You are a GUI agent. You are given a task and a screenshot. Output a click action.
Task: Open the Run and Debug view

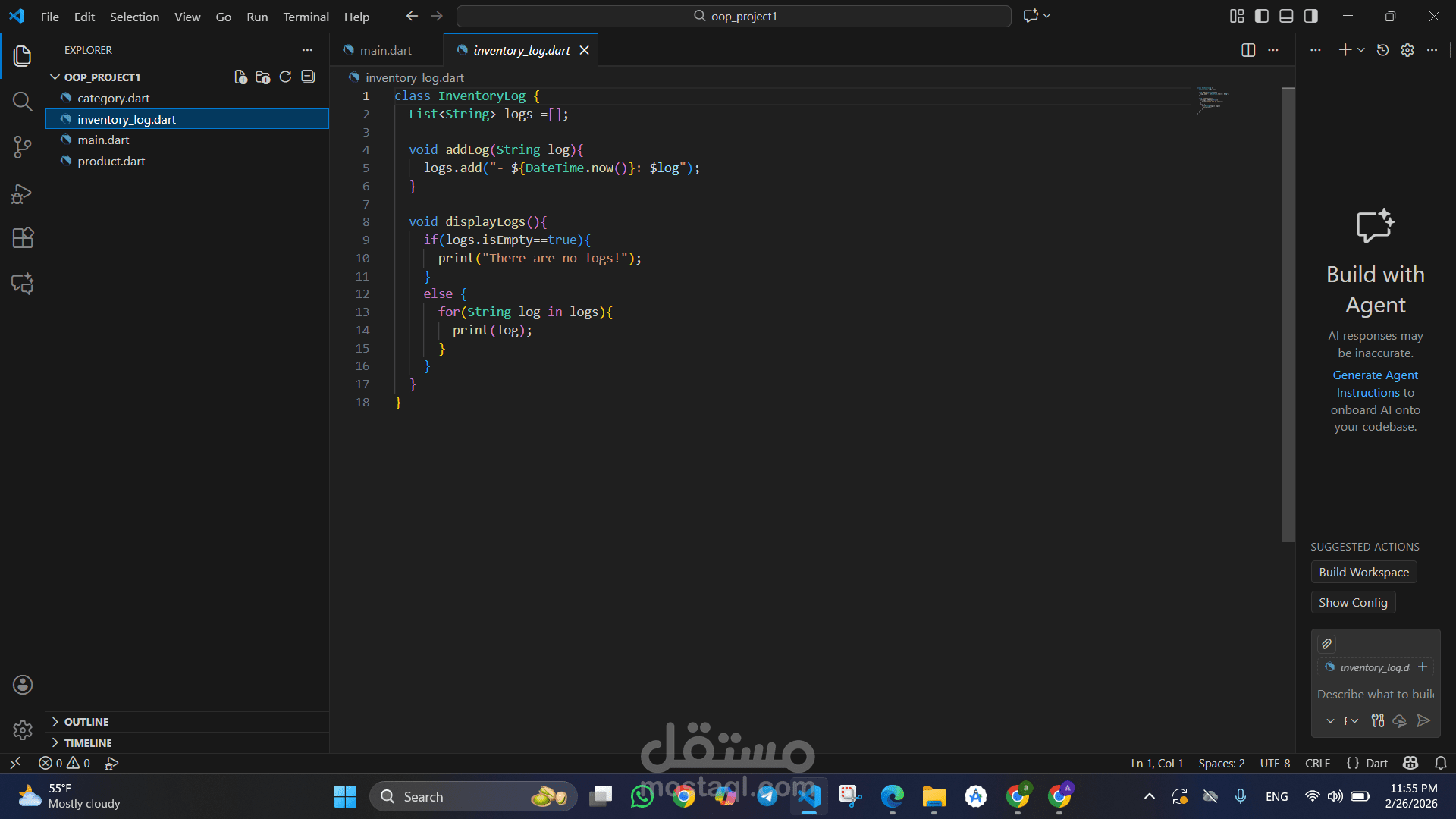click(x=22, y=194)
